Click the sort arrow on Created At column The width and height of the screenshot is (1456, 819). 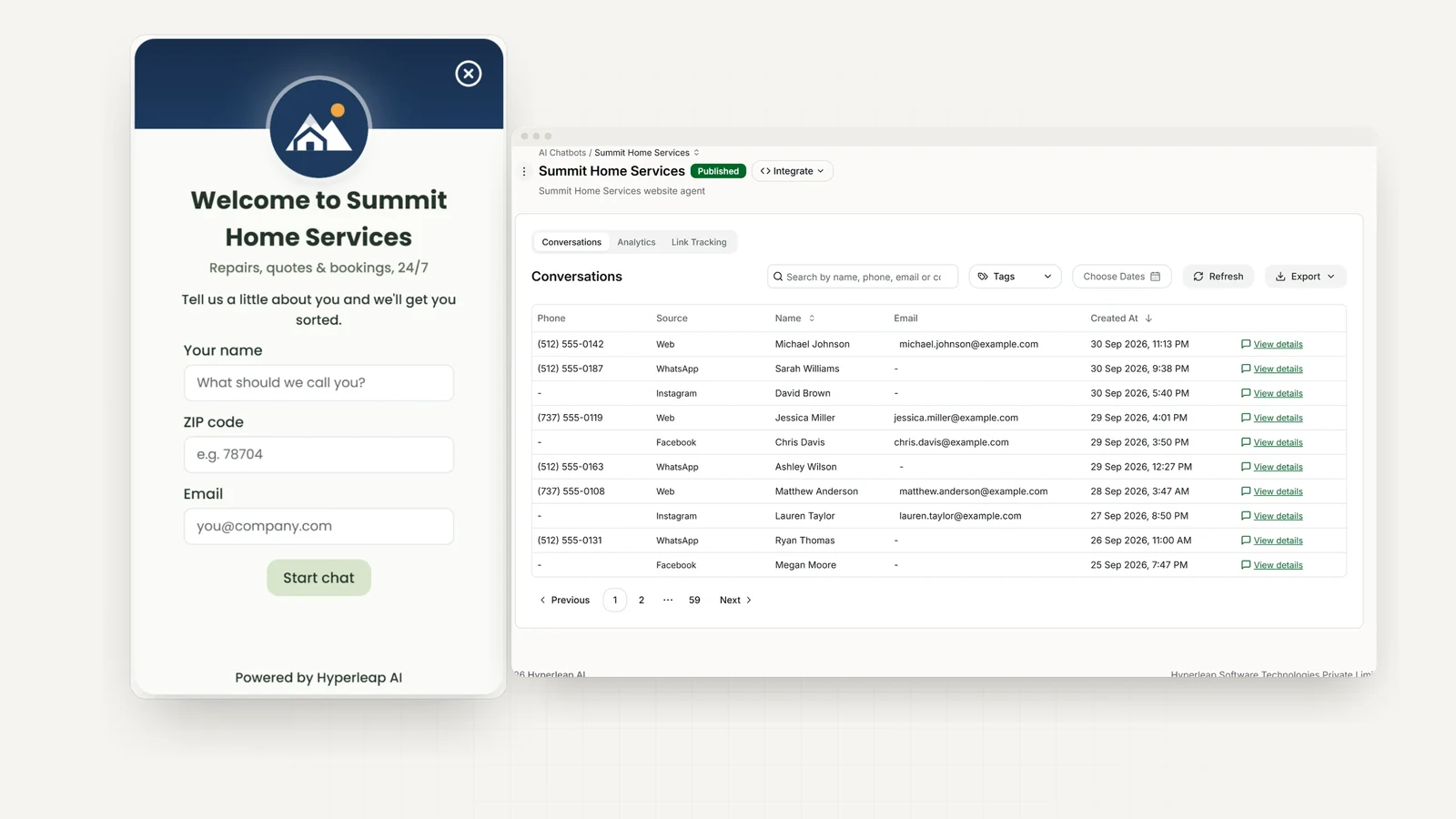[1148, 318]
